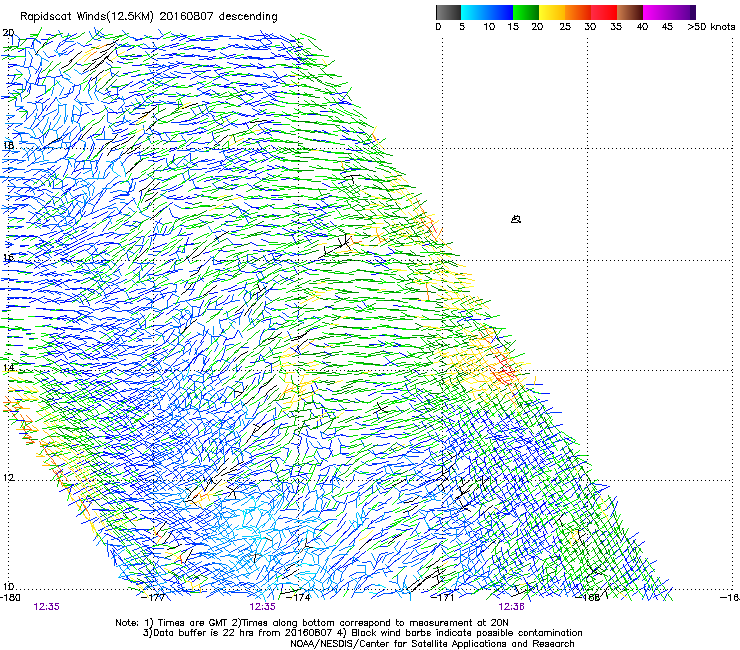Click the legend label '40'
This screenshot has width=740, height=650.
pyautogui.click(x=642, y=27)
